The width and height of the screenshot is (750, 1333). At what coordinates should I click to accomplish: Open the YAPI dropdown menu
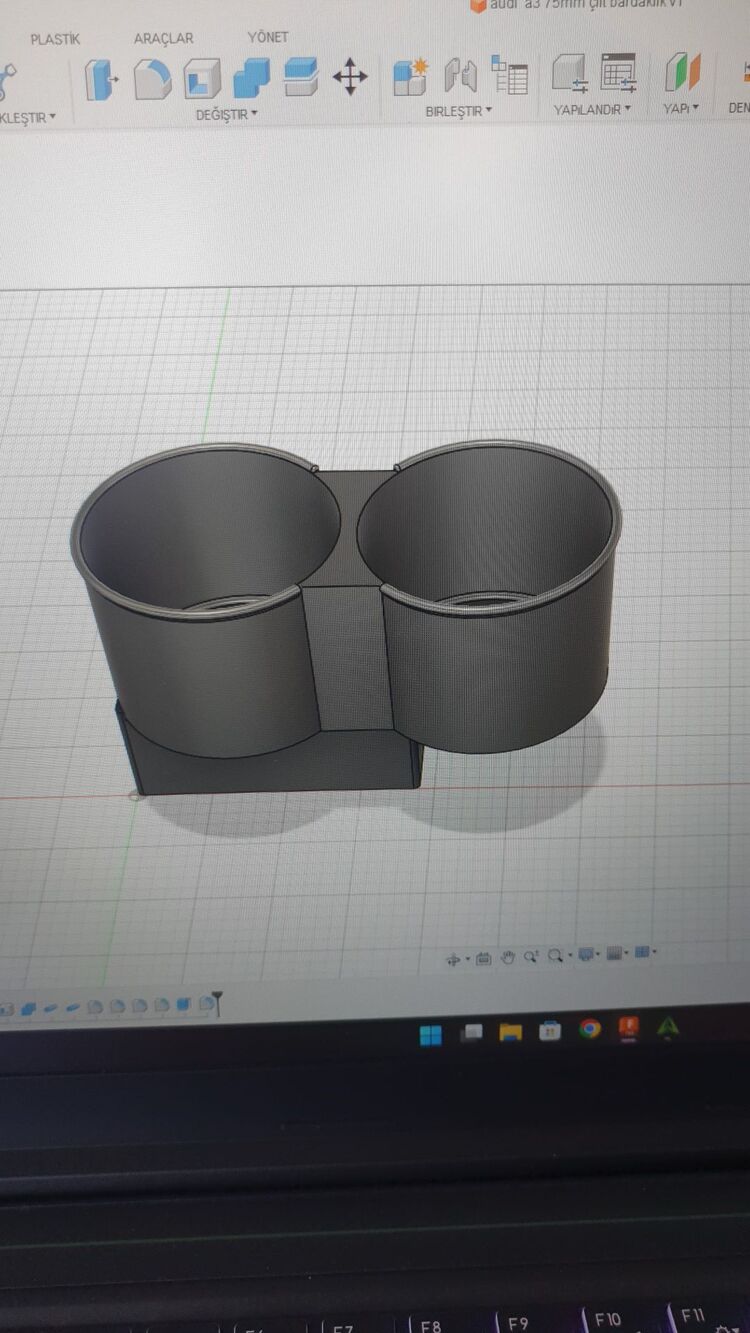pos(681,108)
